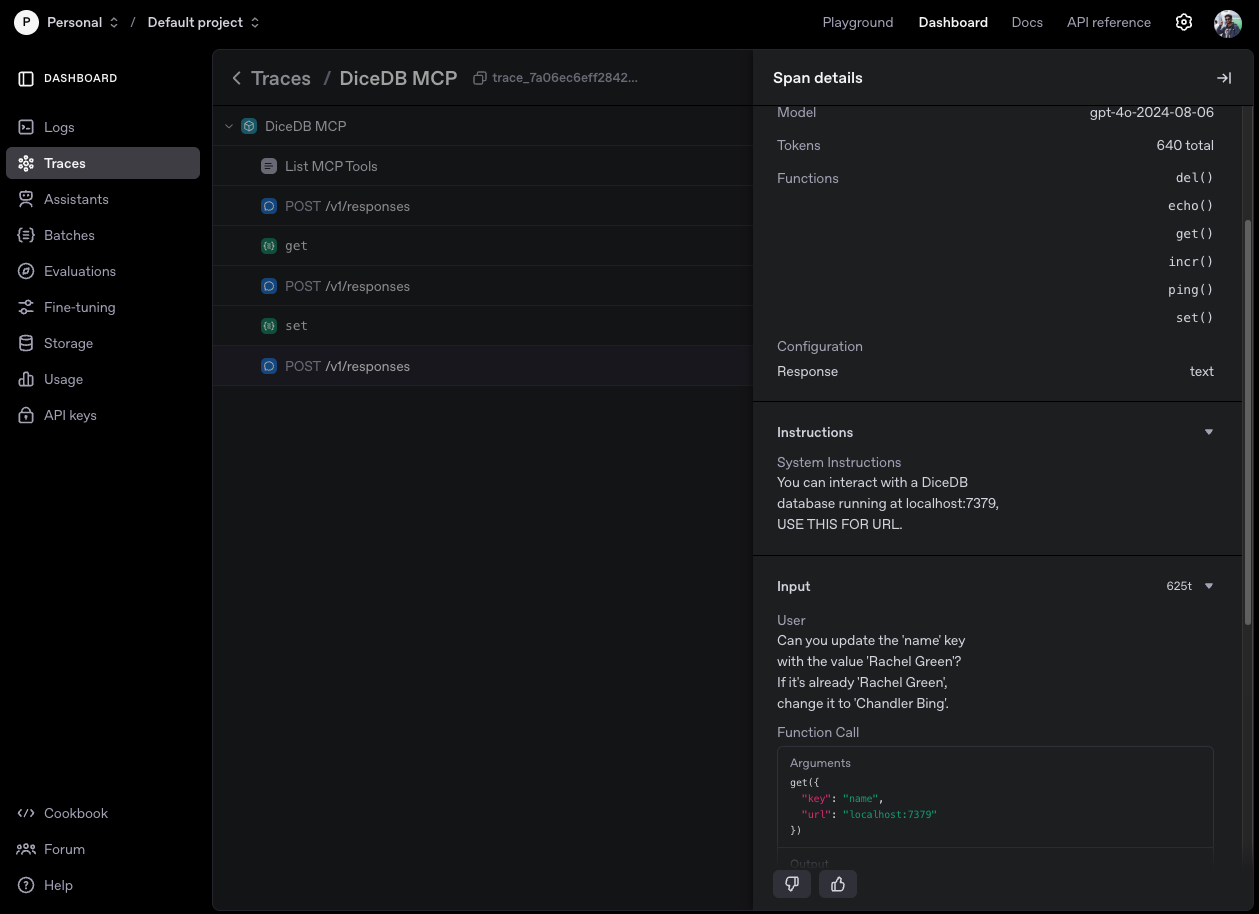Click the gpt-4o-2024-08-06 model value

pos(1152,113)
